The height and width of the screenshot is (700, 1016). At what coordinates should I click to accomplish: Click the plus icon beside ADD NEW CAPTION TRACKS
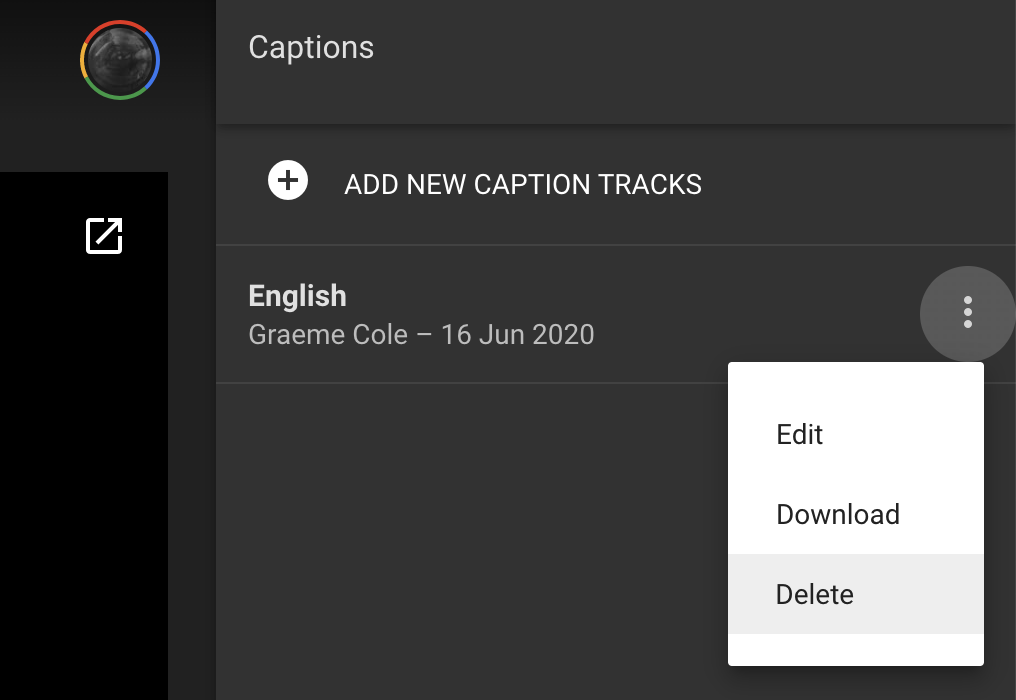pos(288,181)
